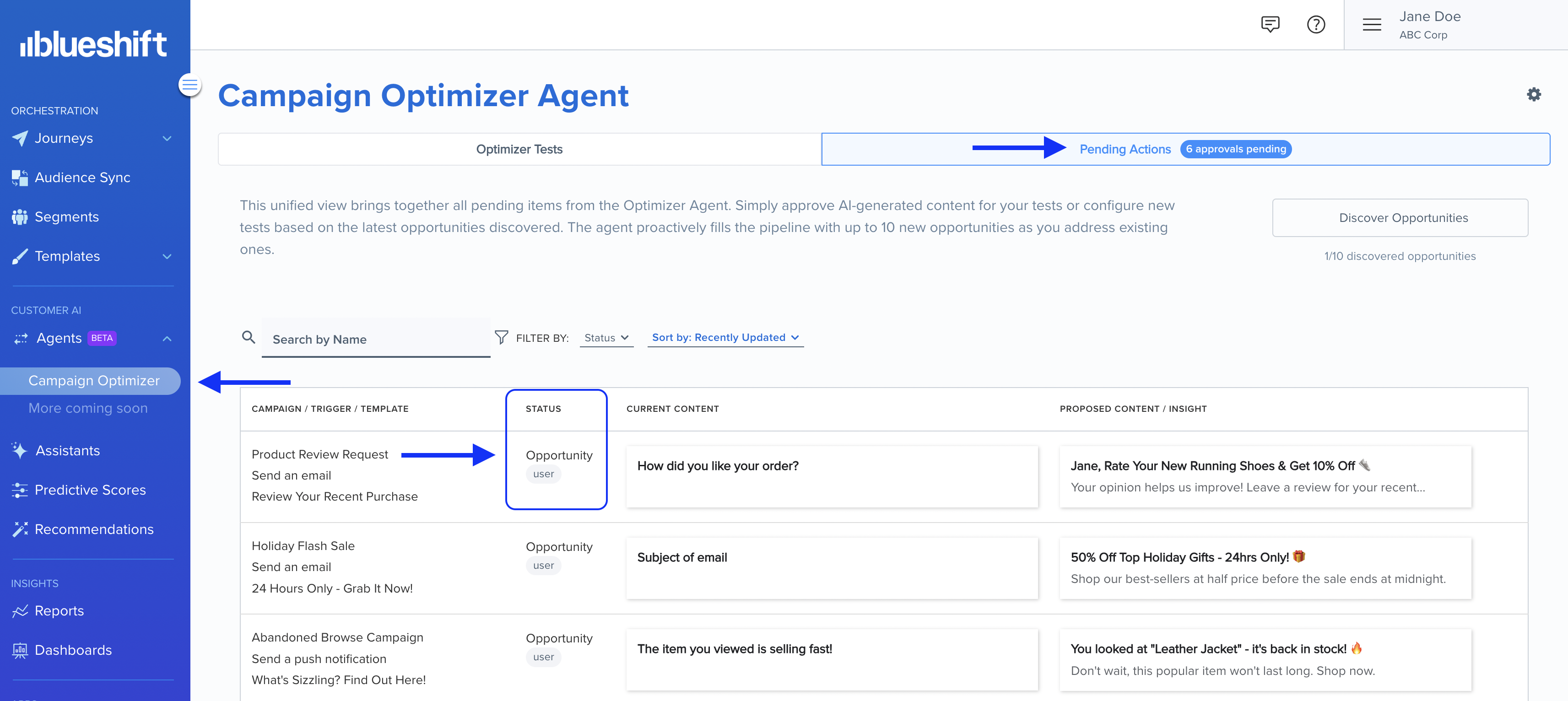Click Discover Opportunities button
1568x701 pixels.
(x=1400, y=218)
